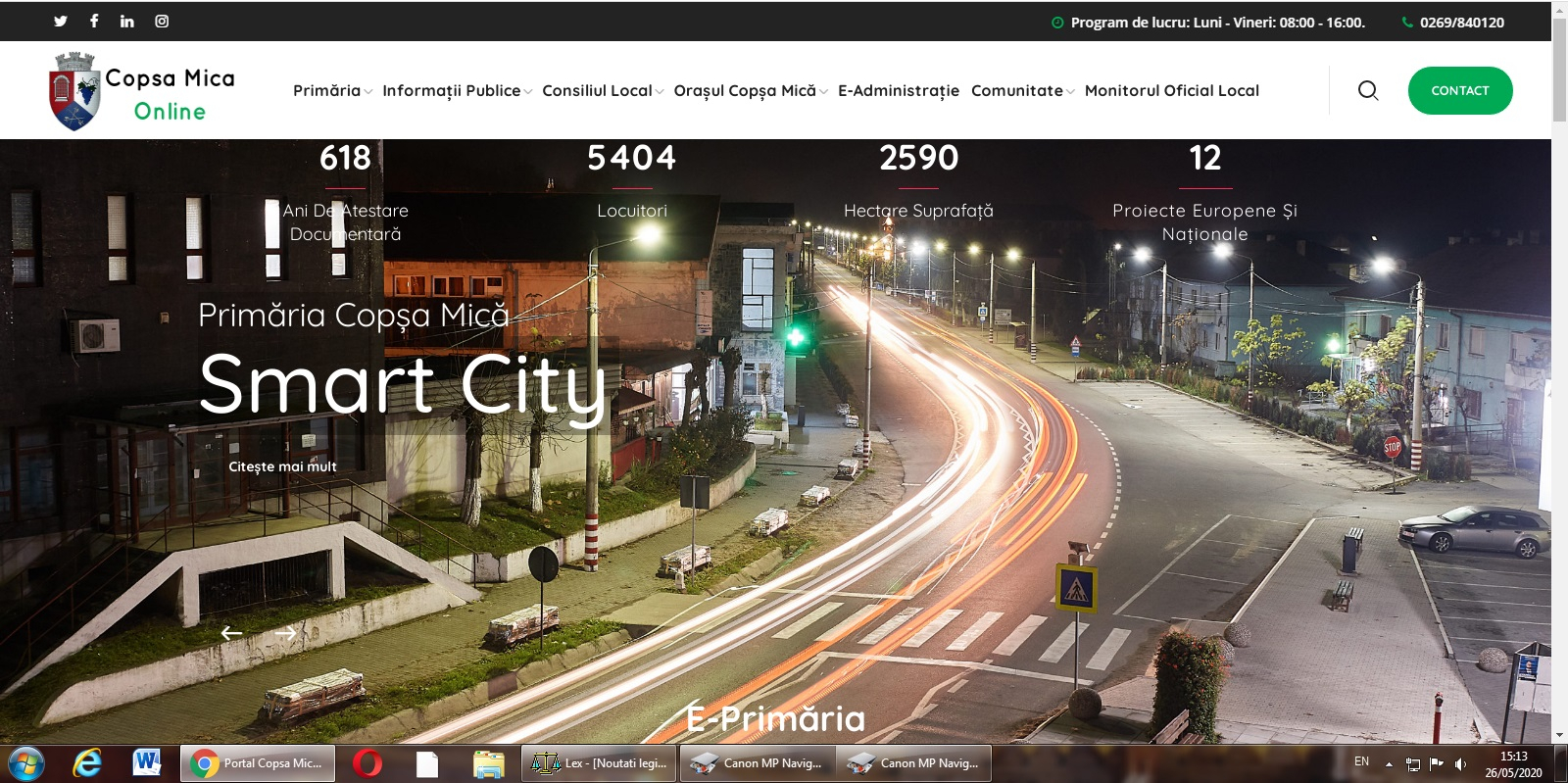Open the E-Administrație menu item
The image size is (1568, 783).
[898, 91]
